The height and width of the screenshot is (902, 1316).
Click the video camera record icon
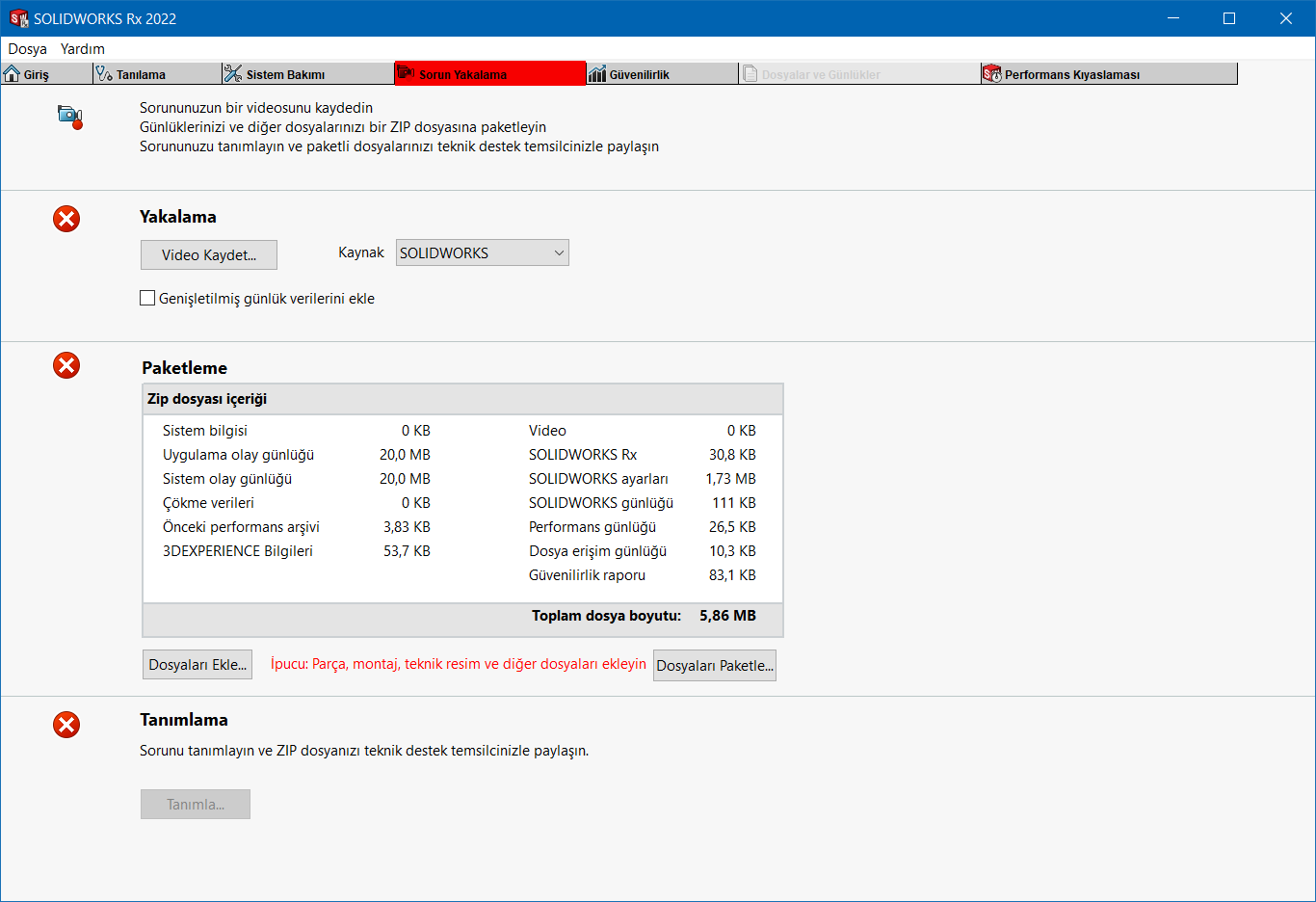tap(70, 117)
